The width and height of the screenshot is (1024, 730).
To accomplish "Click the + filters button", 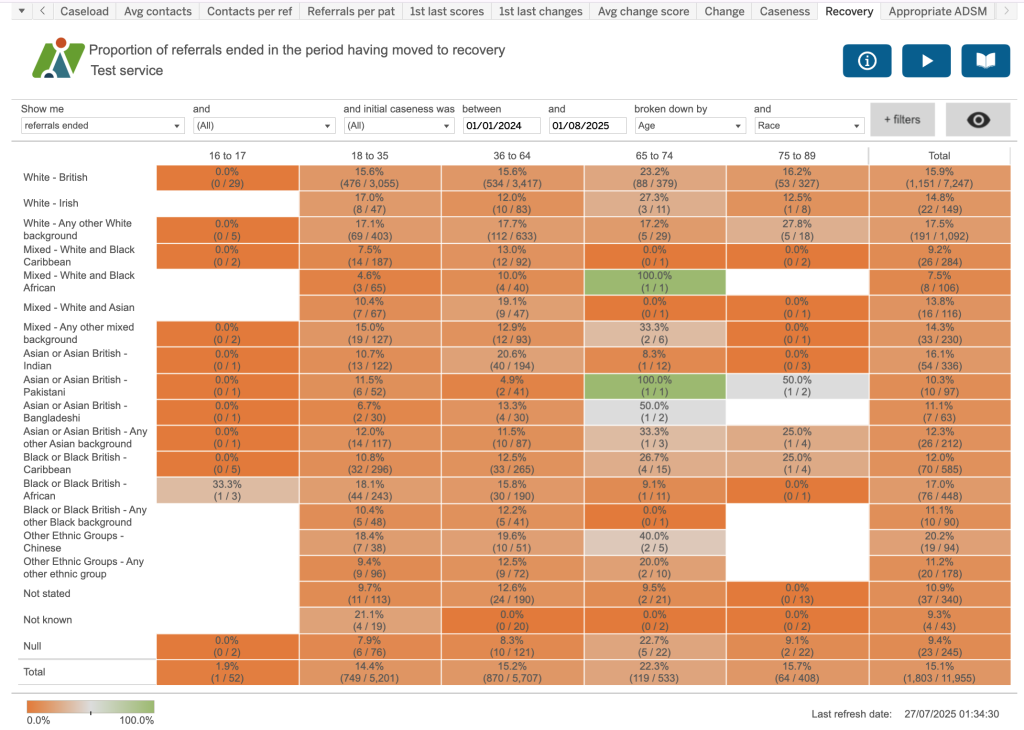I will [x=901, y=120].
